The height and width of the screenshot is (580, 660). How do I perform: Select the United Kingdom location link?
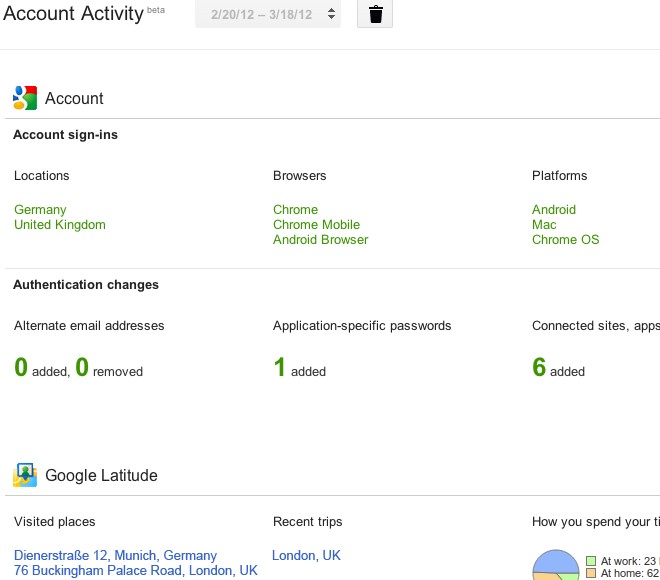(x=60, y=225)
